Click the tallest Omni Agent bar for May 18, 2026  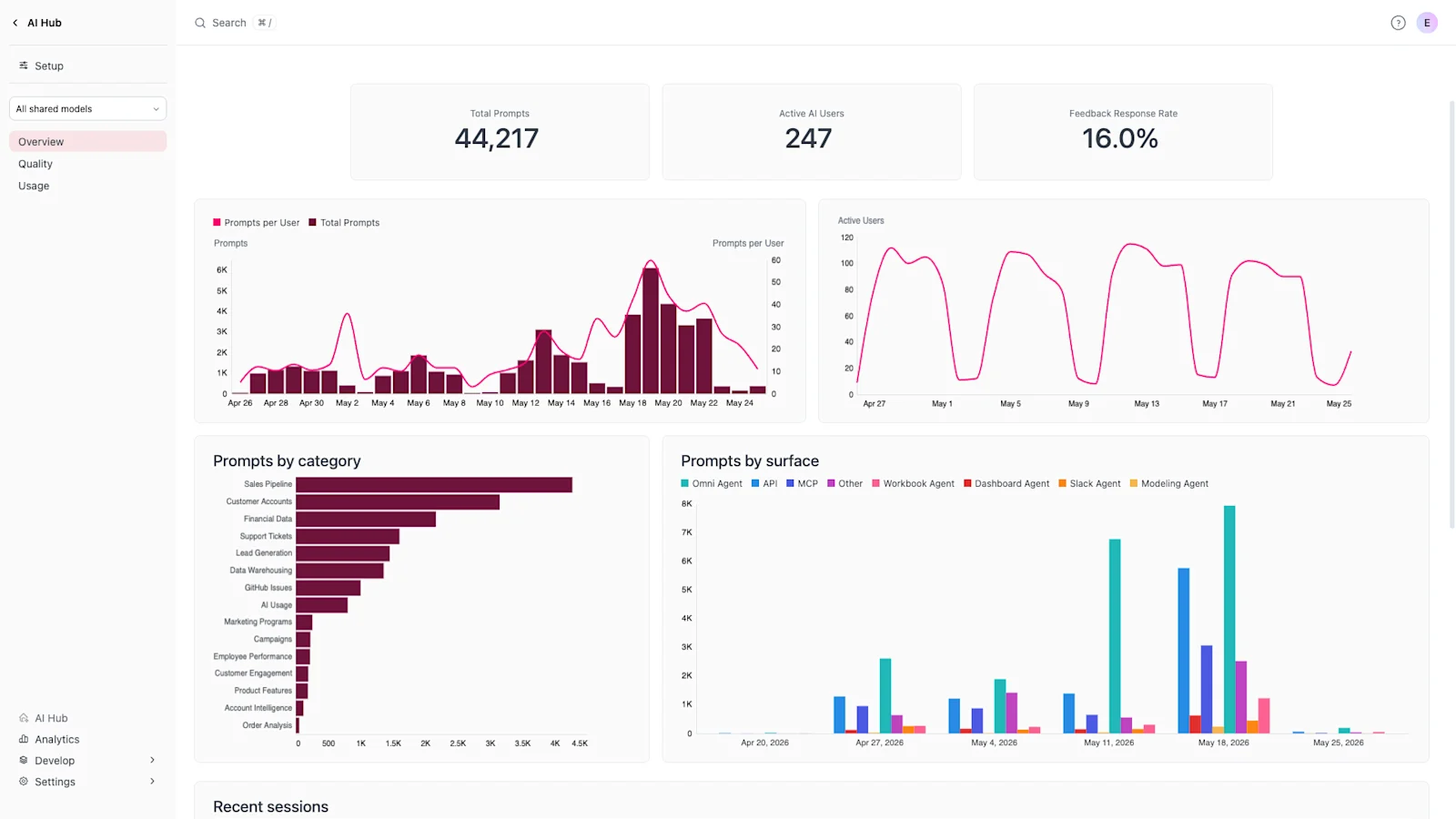pos(1229,620)
